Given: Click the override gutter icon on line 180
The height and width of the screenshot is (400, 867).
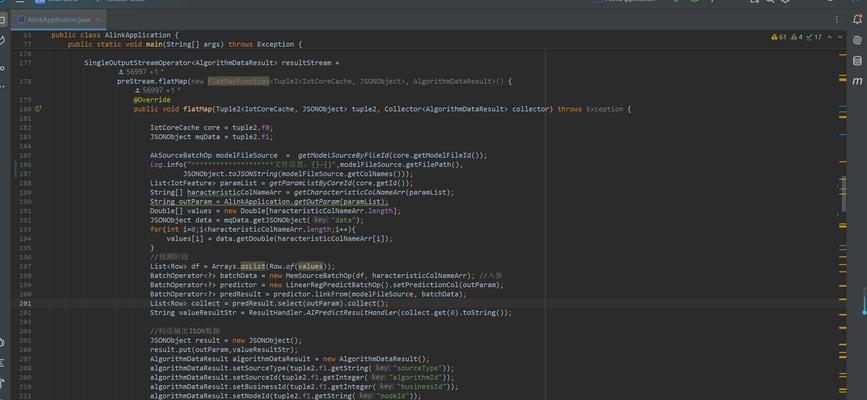Looking at the screenshot, I should (x=38, y=109).
